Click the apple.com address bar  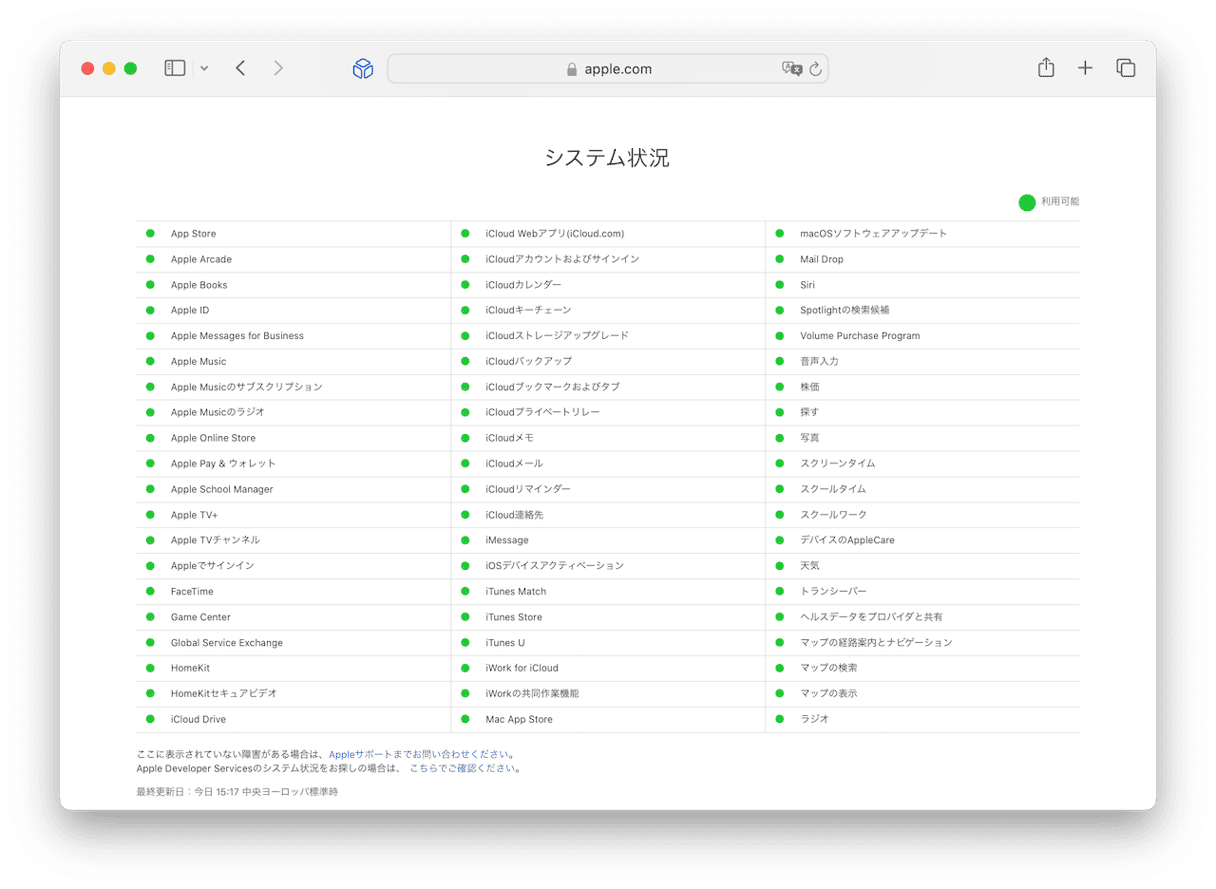point(607,69)
